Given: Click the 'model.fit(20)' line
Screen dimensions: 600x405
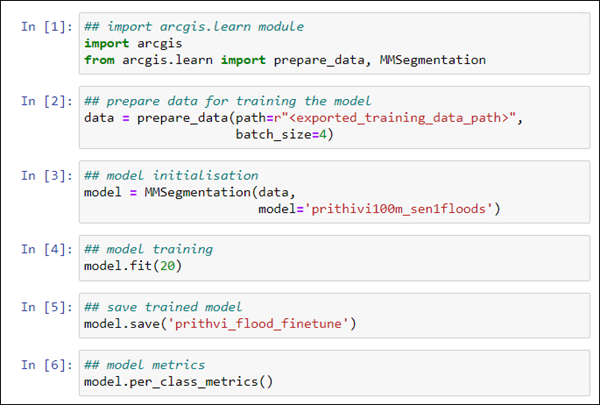Looking at the screenshot, I should (x=133, y=266).
